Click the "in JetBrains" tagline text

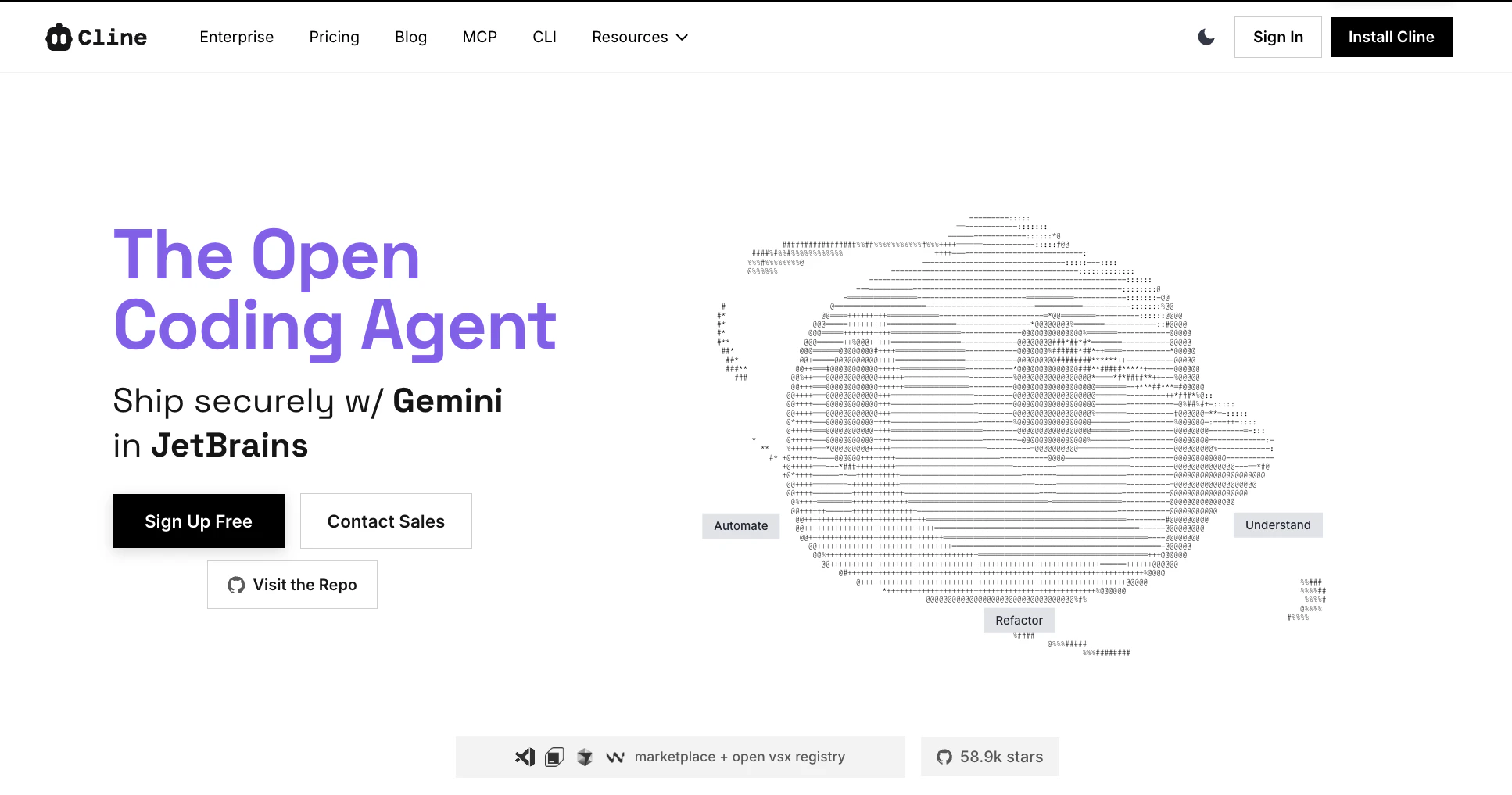coord(211,446)
